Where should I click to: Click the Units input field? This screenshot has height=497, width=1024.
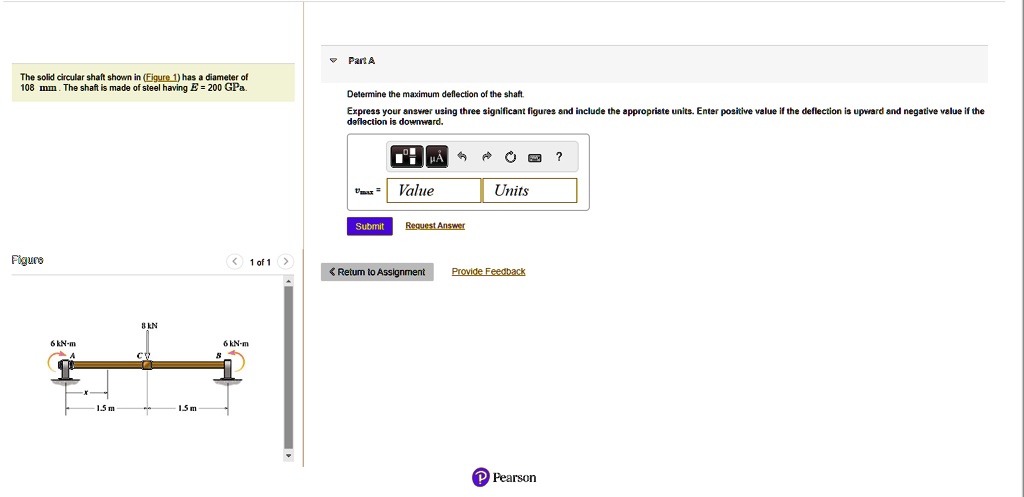tap(530, 191)
